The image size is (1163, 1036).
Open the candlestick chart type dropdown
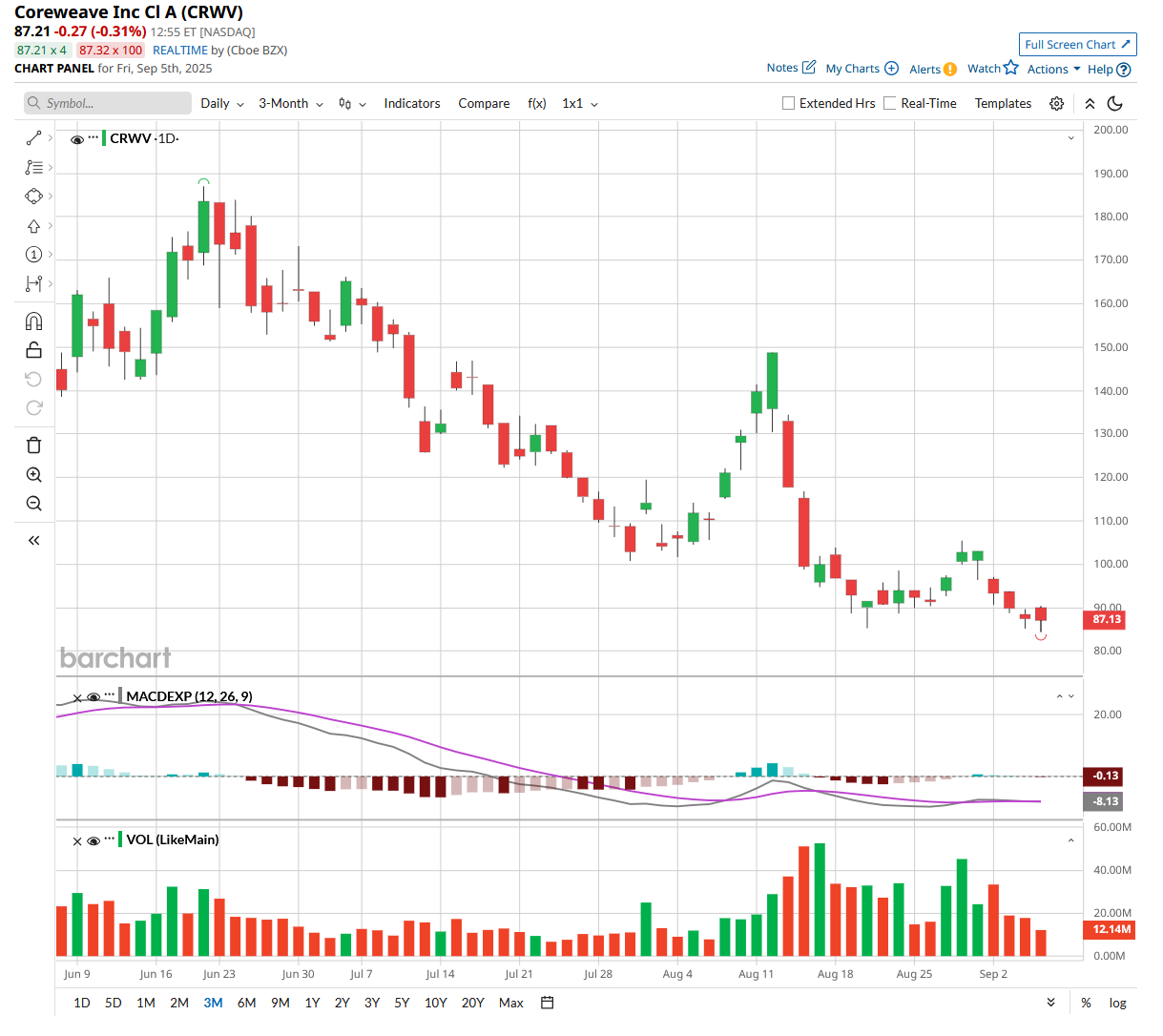(x=352, y=103)
